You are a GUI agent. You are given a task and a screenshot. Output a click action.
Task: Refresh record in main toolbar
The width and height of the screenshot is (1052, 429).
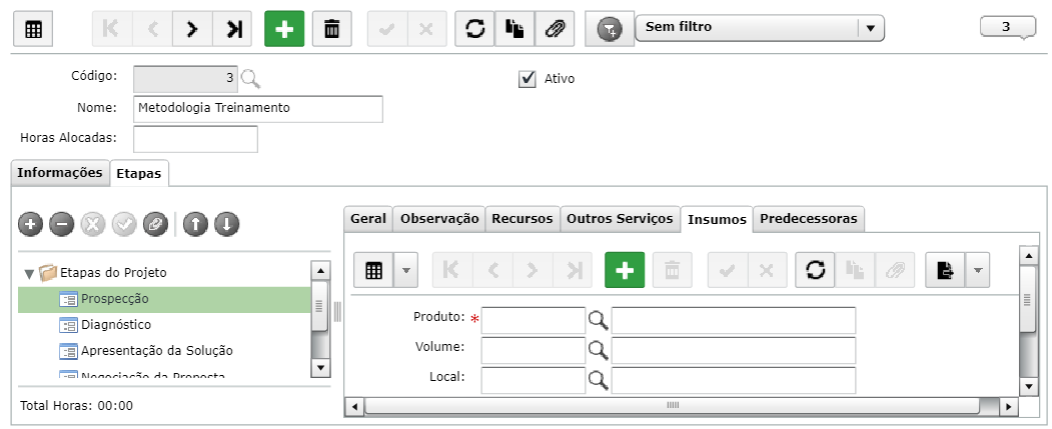475,30
